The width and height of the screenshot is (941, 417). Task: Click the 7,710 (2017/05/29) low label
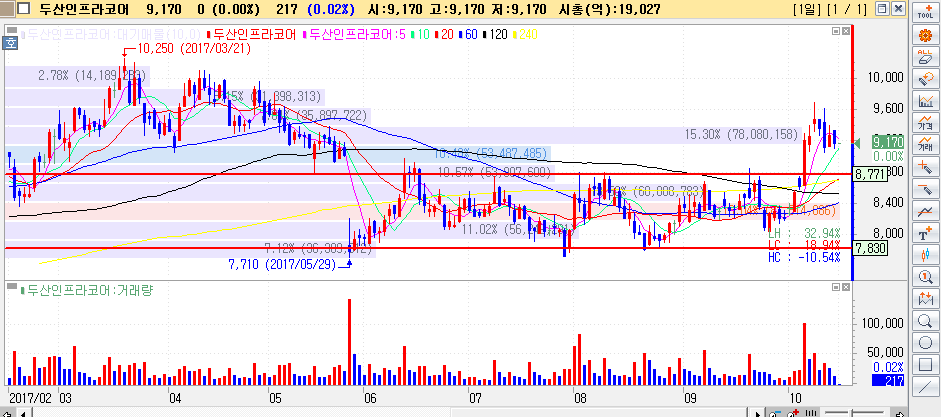[282, 265]
